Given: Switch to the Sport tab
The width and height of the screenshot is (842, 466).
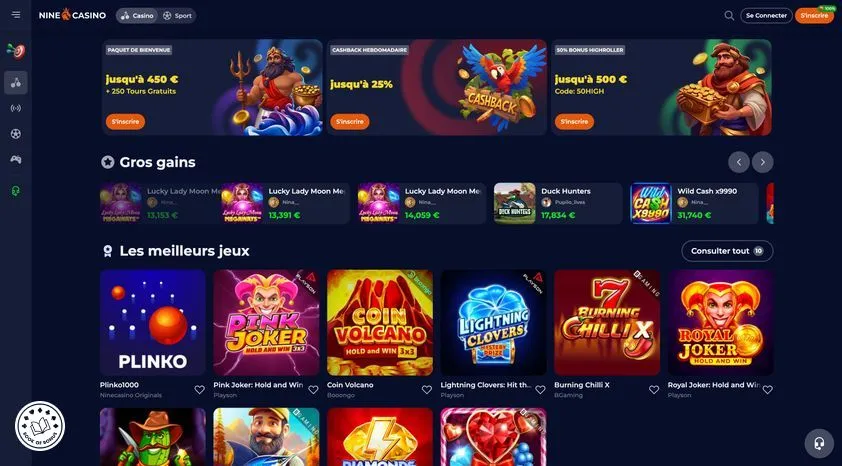Looking at the screenshot, I should [x=177, y=16].
